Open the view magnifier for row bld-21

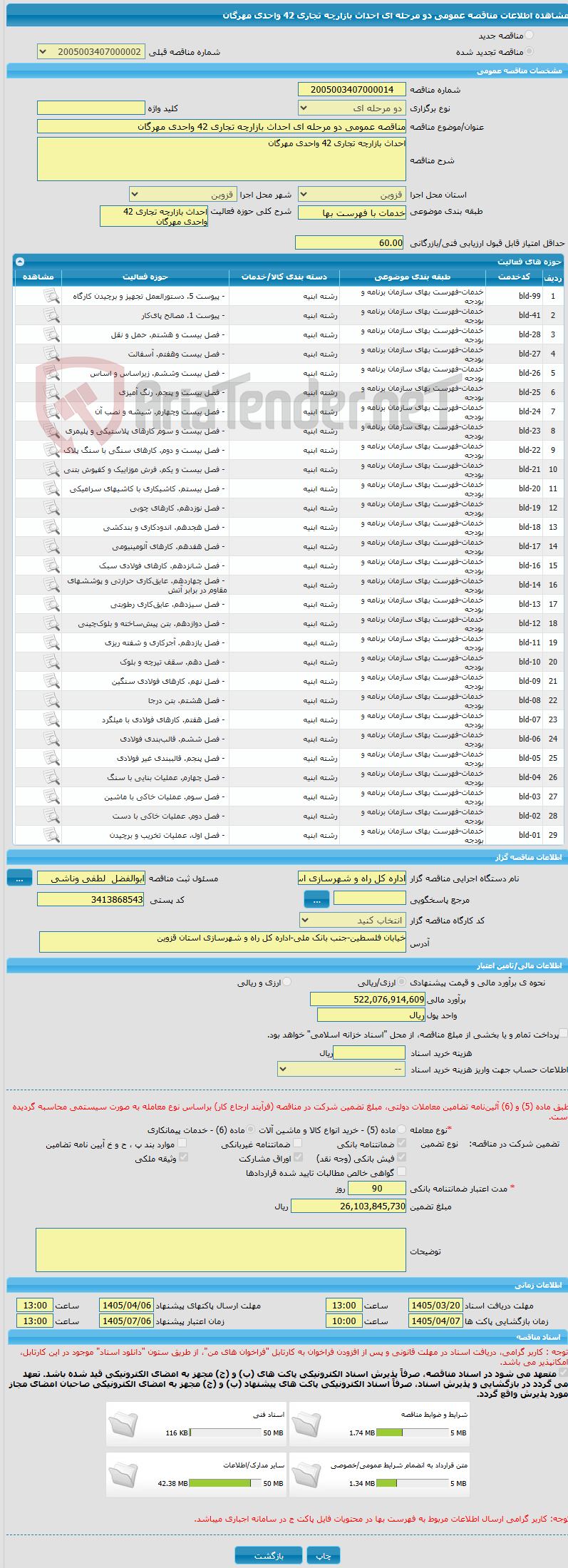[x=51, y=468]
